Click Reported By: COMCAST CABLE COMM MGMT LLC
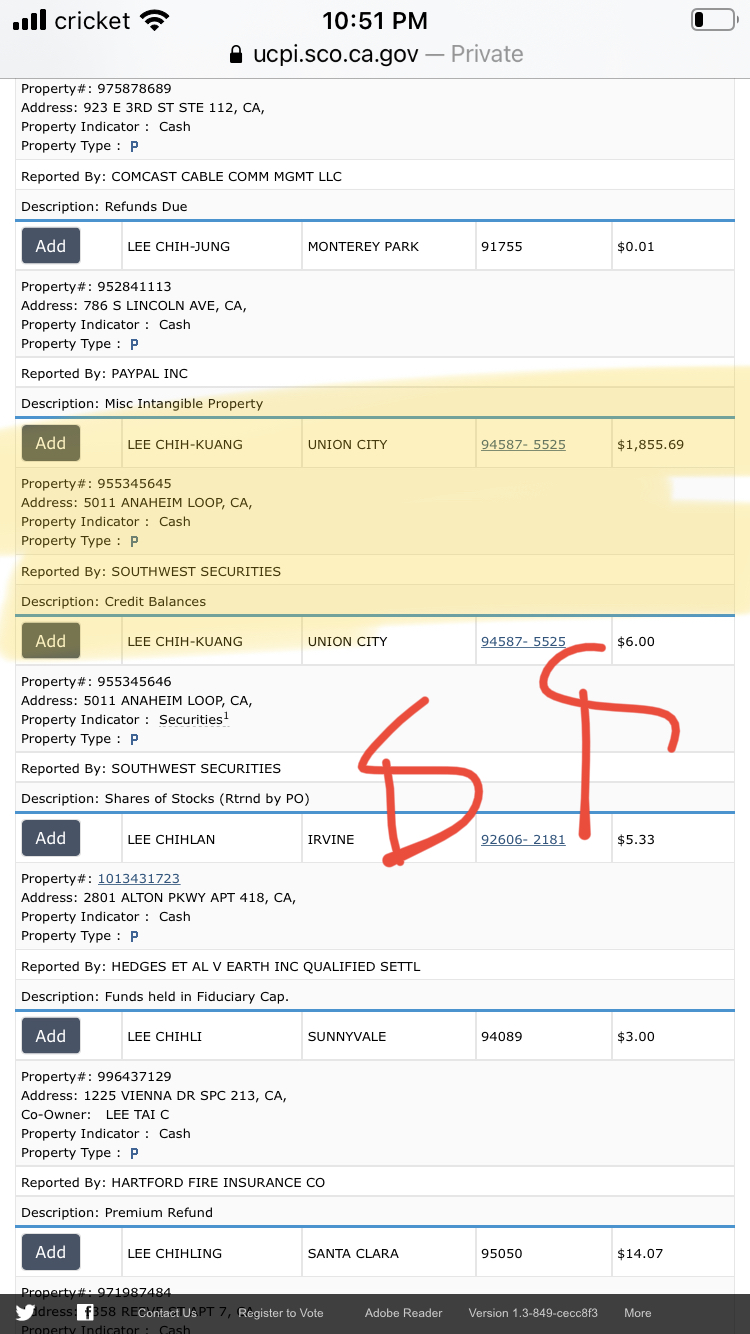 coord(181,176)
